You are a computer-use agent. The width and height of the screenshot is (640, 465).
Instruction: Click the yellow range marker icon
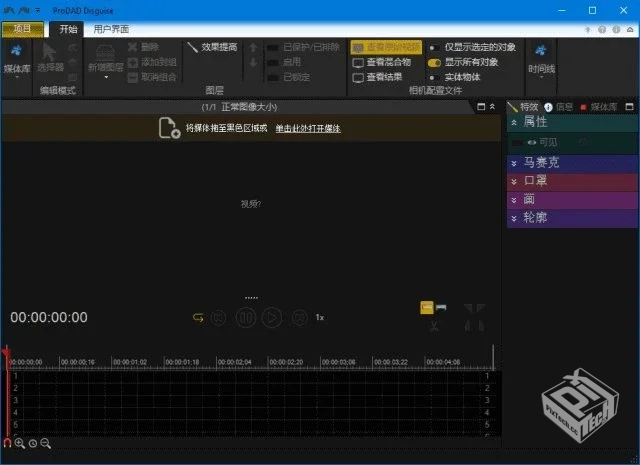coord(427,307)
